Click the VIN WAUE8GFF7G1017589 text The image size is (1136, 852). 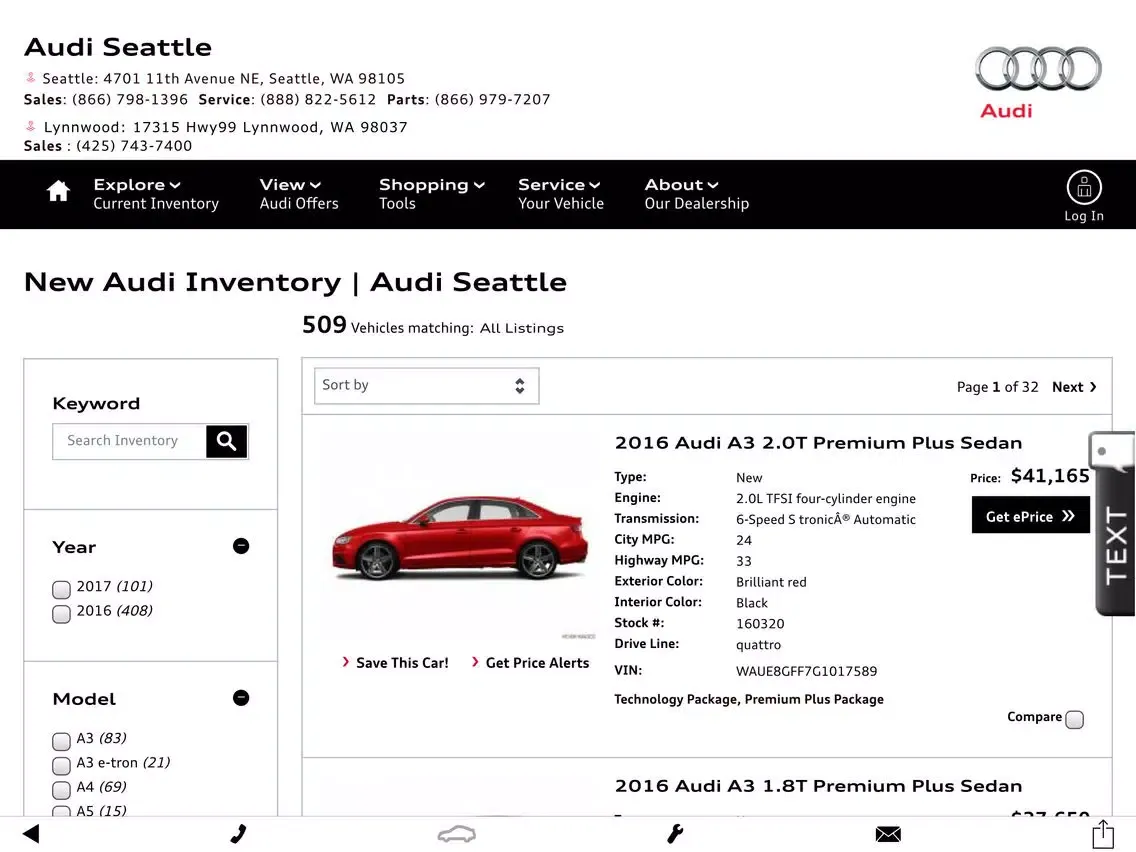tap(806, 672)
